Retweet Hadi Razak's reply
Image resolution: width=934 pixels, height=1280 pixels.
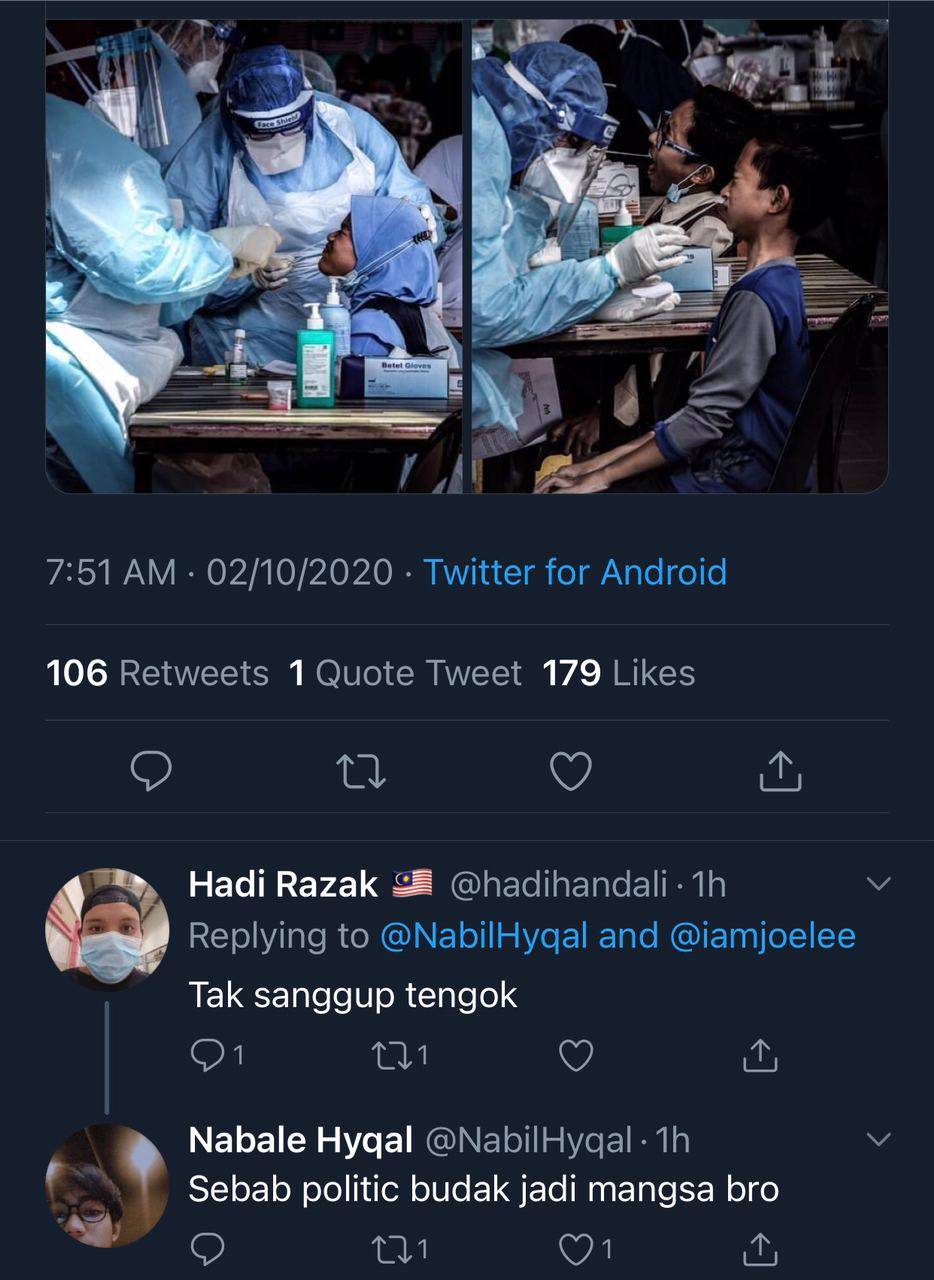pyautogui.click(x=388, y=1056)
